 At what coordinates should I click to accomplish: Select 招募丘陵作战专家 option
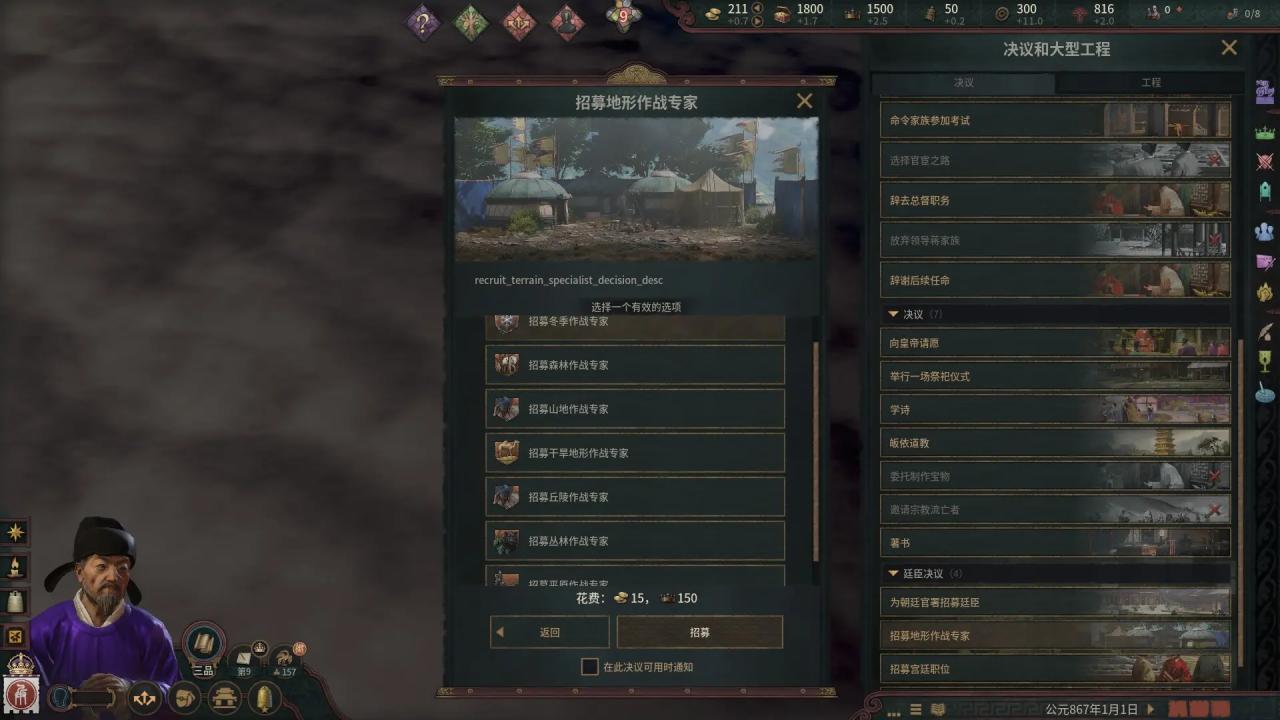pos(635,497)
